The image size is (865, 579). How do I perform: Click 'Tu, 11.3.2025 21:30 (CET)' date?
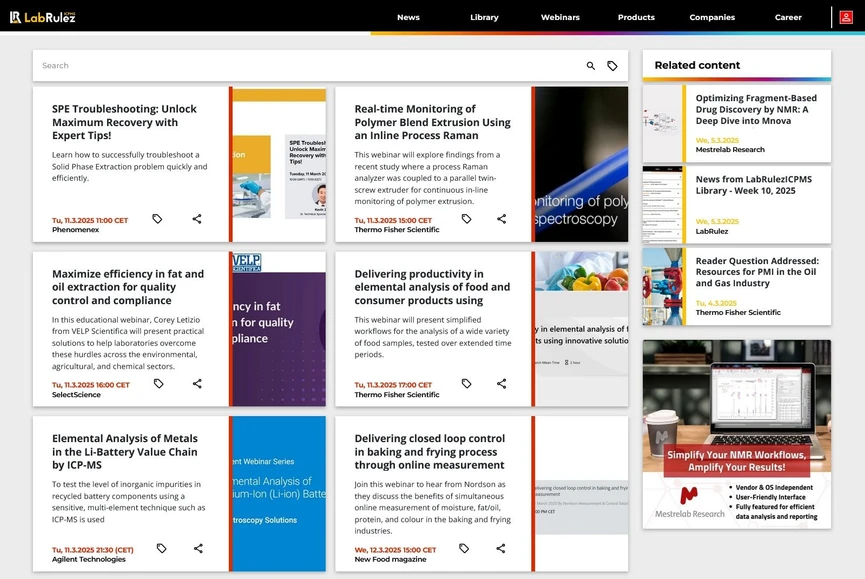pos(93,550)
